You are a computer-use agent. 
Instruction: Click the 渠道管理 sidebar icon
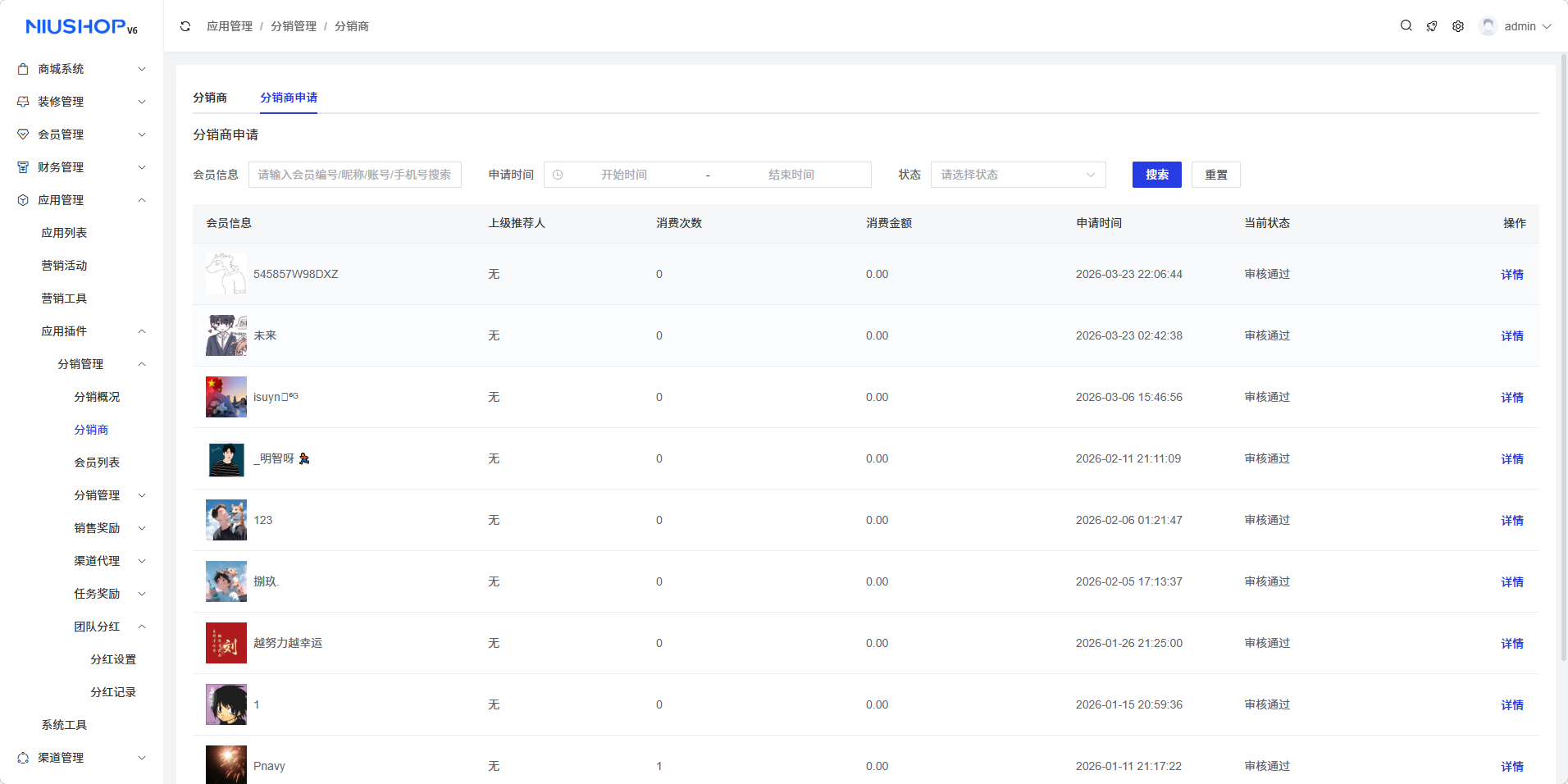pos(23,758)
